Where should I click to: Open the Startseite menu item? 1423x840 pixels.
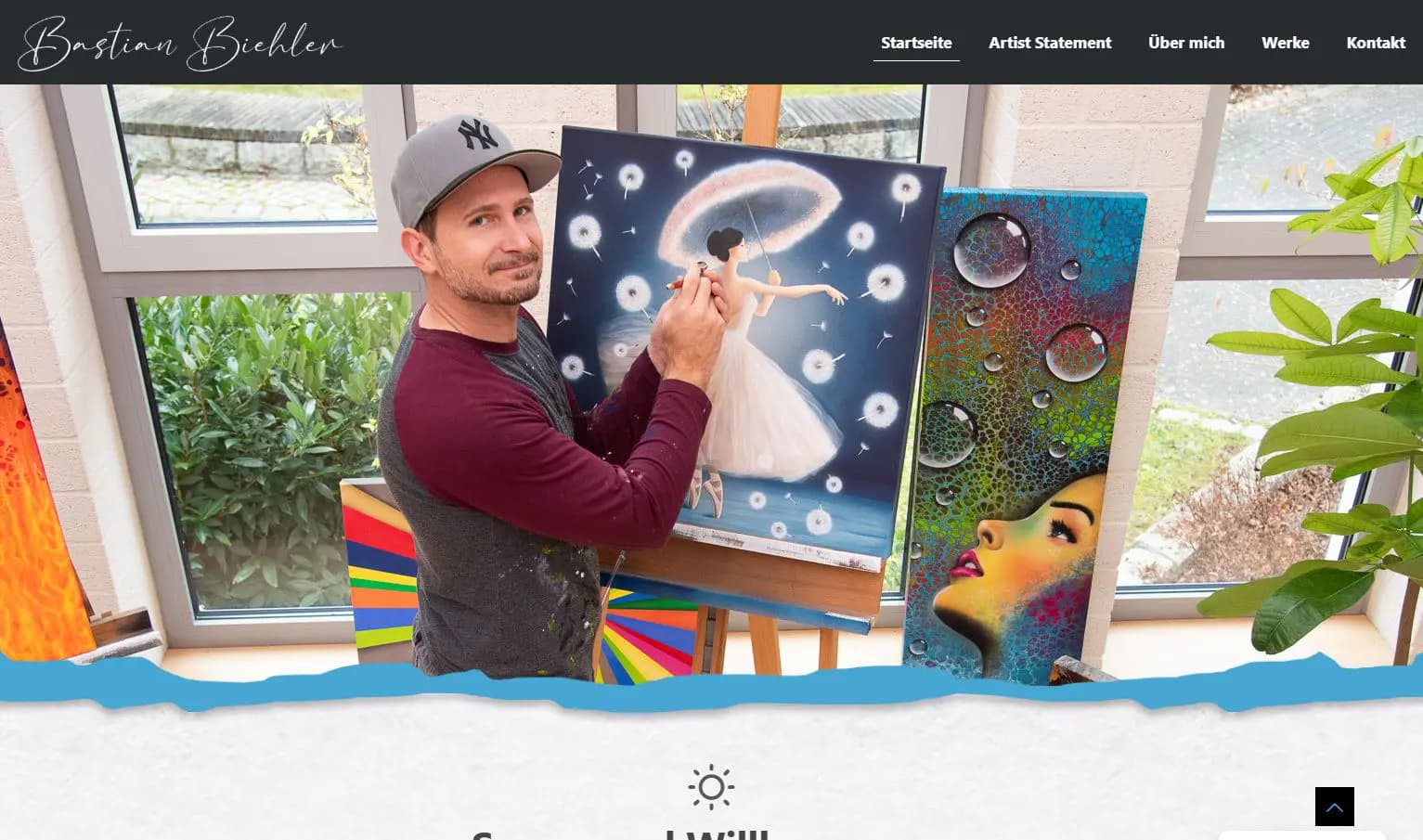click(916, 43)
